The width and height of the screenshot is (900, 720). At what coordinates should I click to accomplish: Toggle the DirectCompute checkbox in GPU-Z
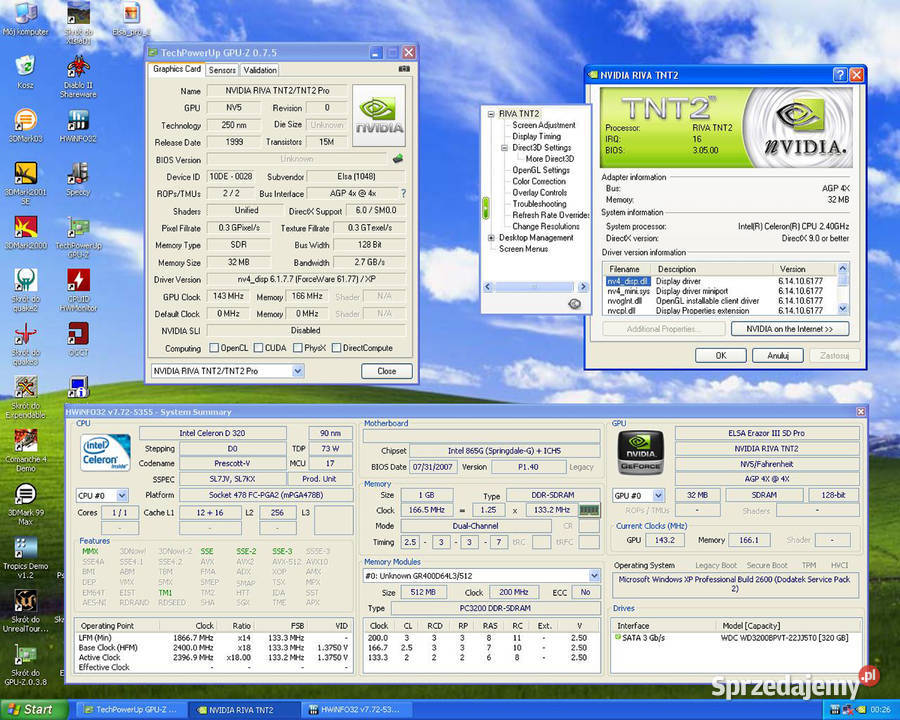(336, 347)
